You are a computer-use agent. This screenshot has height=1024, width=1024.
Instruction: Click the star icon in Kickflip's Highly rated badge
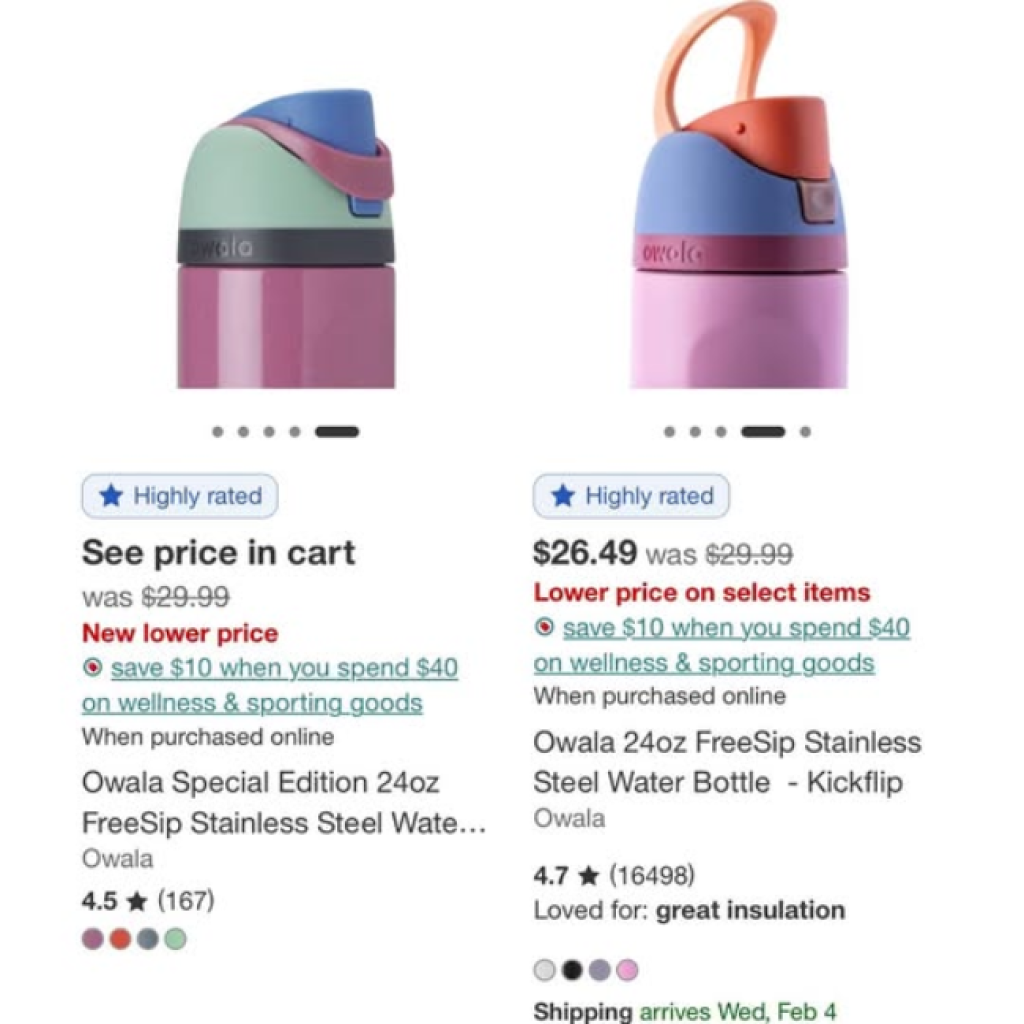[x=563, y=496]
